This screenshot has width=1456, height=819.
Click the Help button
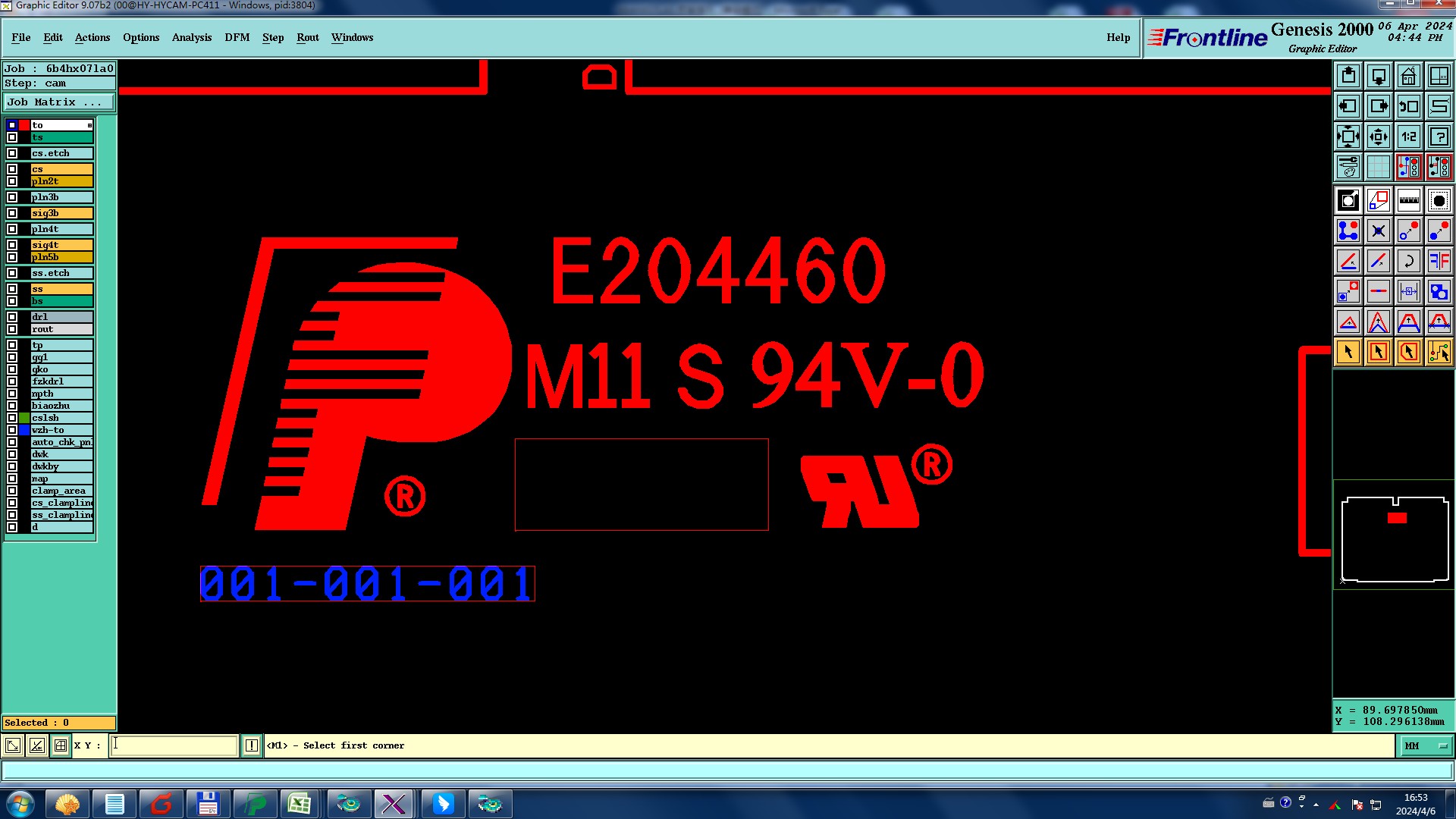pyautogui.click(x=1118, y=37)
